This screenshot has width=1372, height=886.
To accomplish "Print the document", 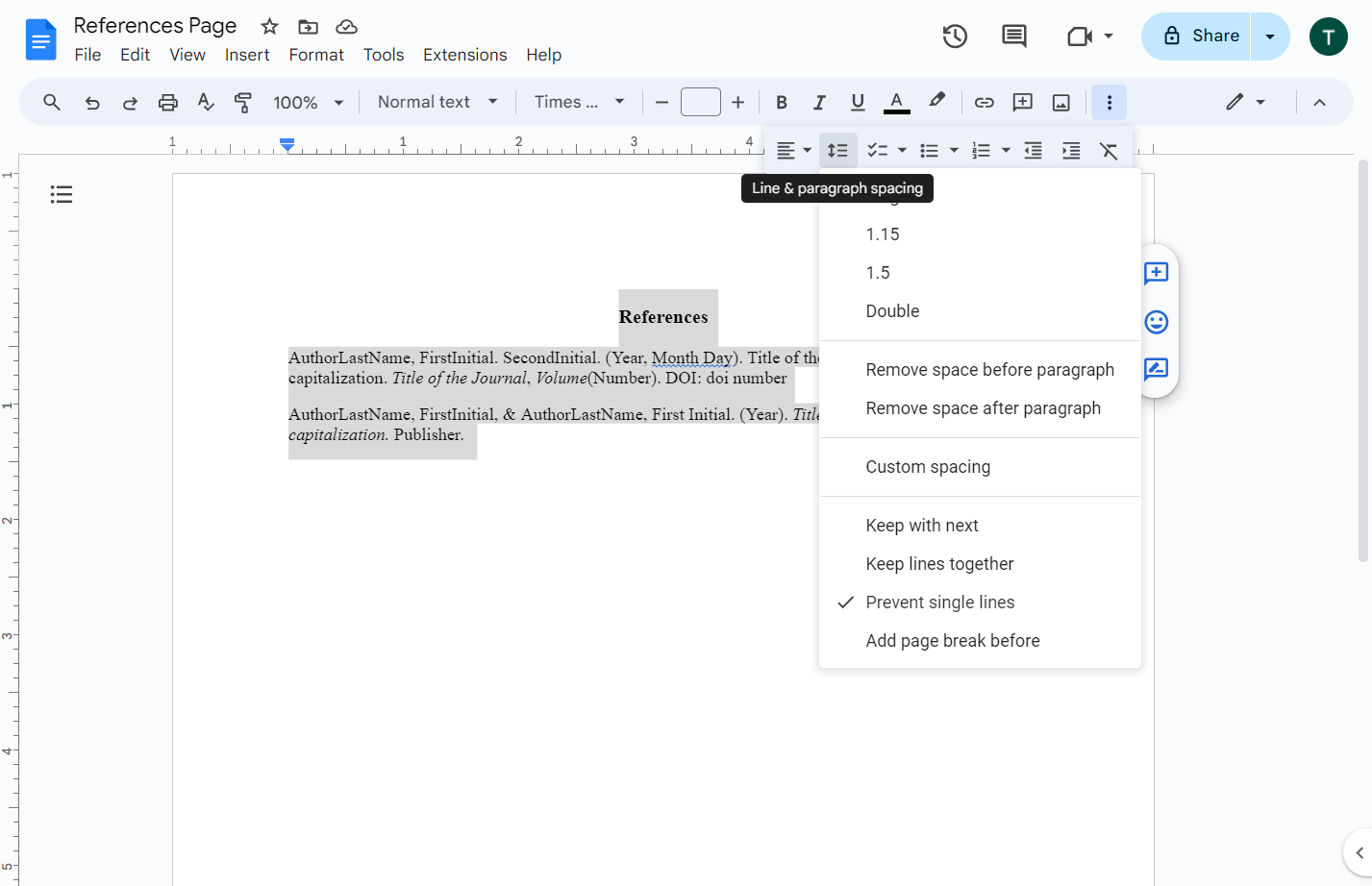I will 168,102.
